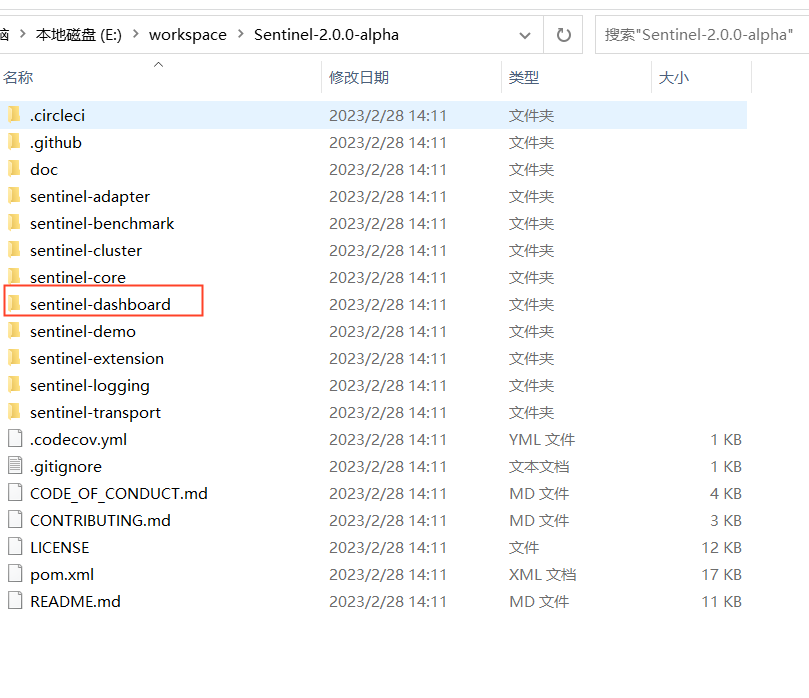Image resolution: width=809 pixels, height=698 pixels.
Task: Open the address bar history dropdown arrow
Action: coord(524,34)
